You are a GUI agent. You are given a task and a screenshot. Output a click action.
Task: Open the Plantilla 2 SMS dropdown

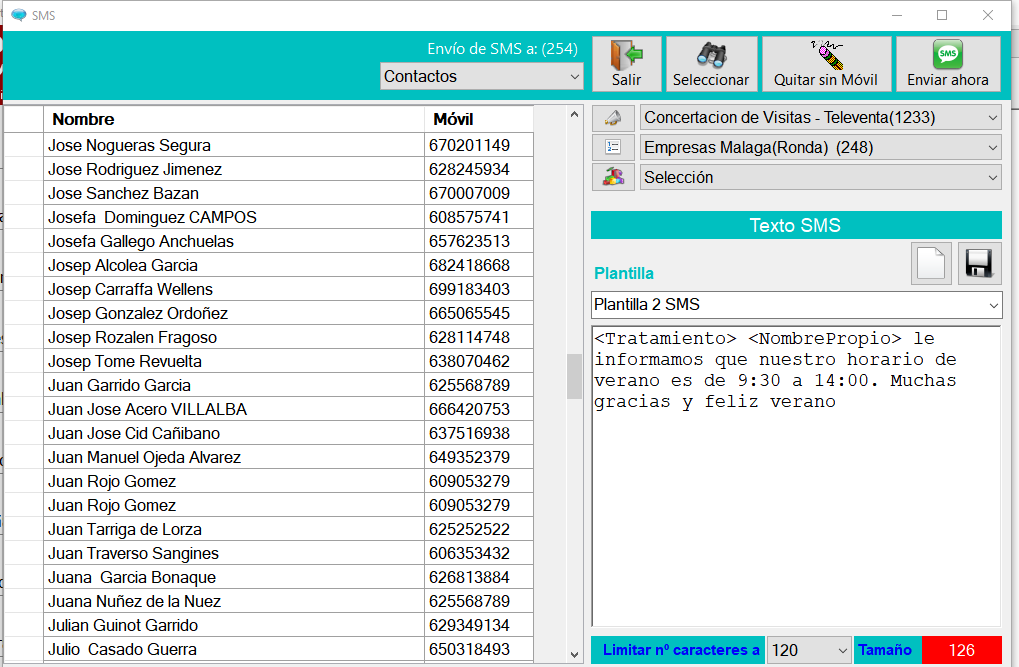point(796,304)
